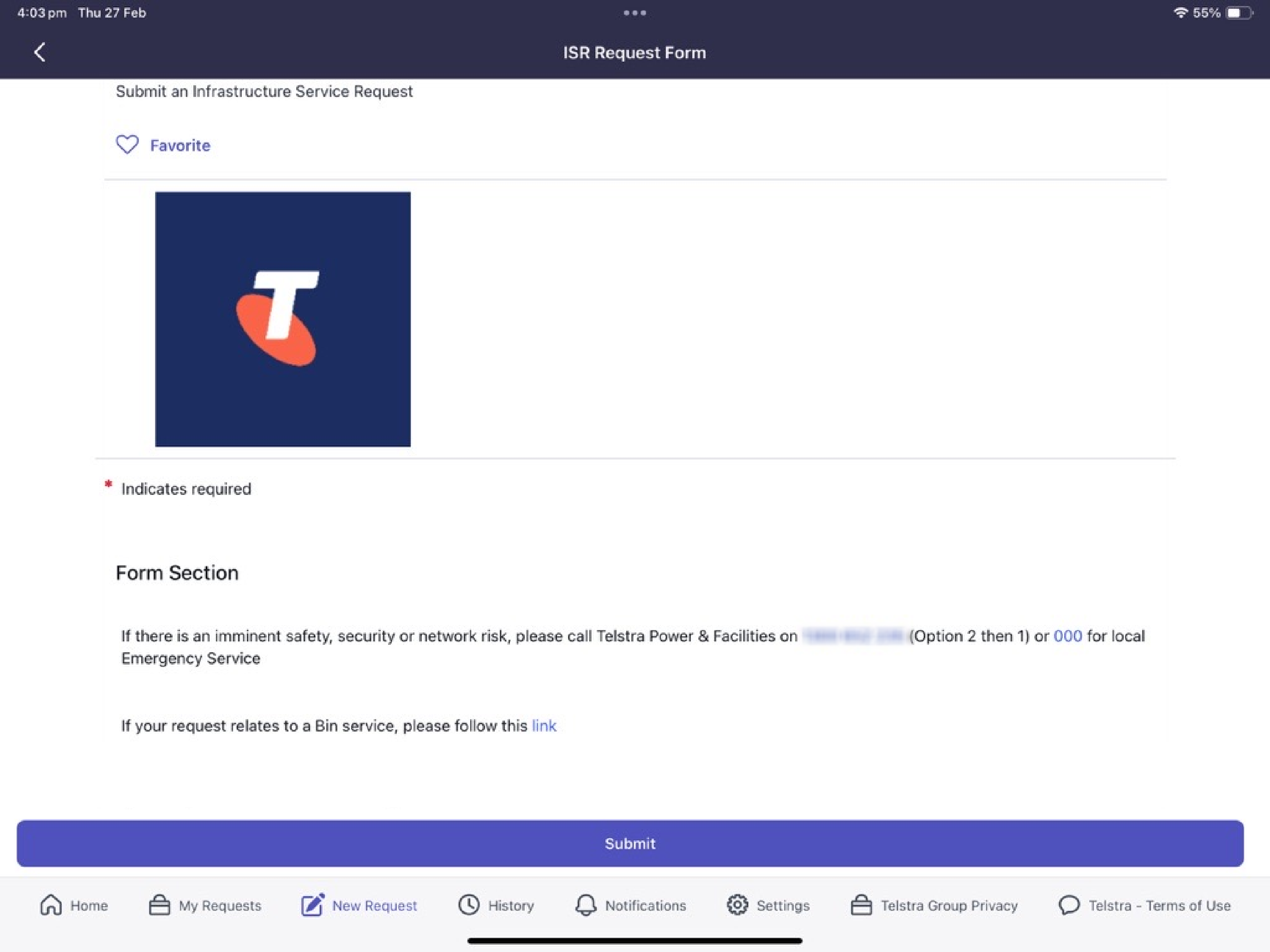
Task: Follow the Bin service link
Action: [544, 726]
